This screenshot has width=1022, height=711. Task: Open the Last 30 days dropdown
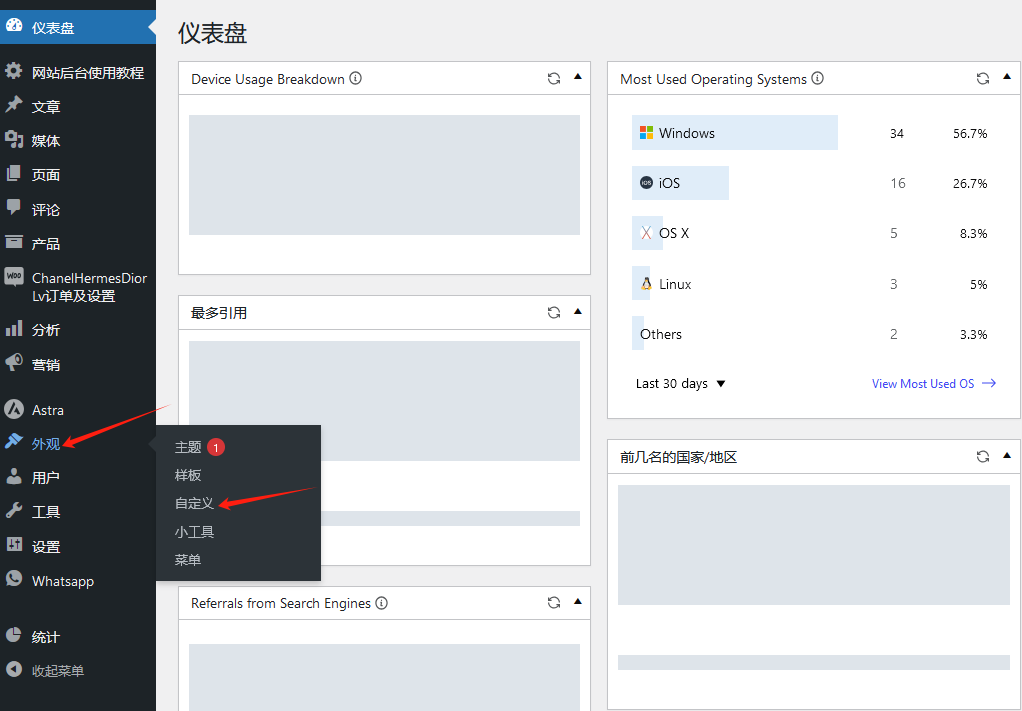click(x=680, y=384)
